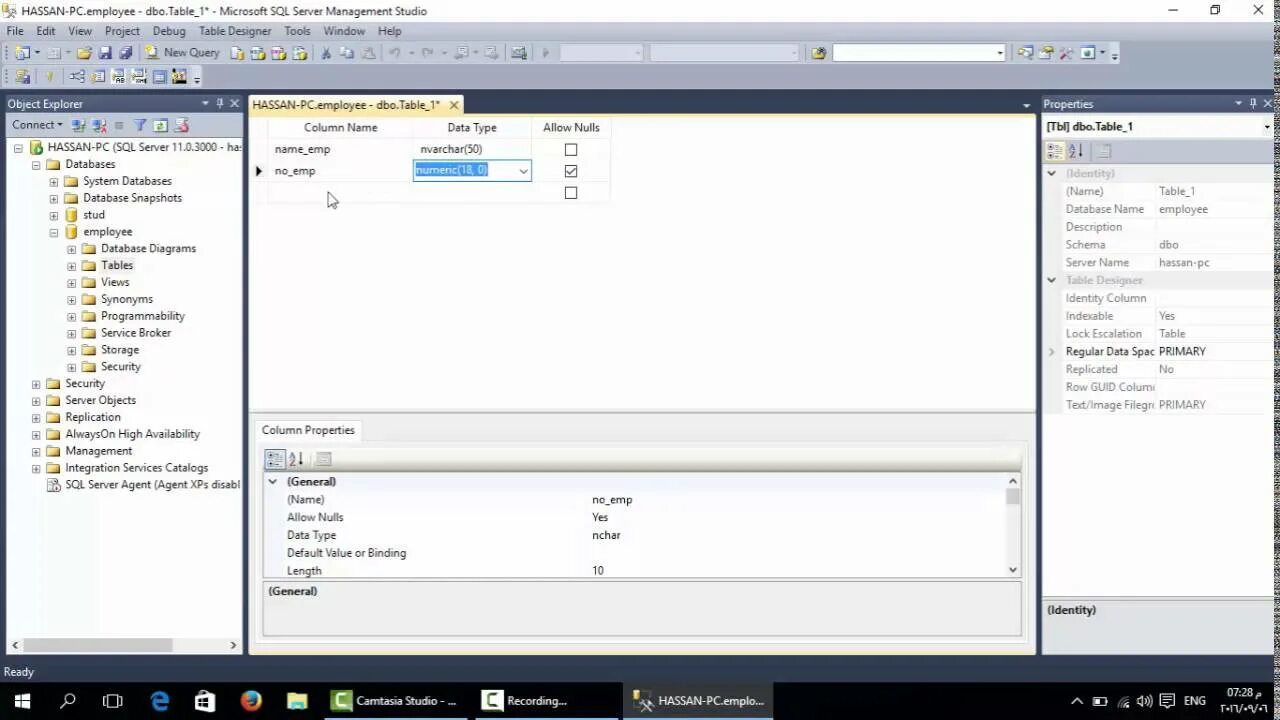Viewport: 1280px width, 720px height.
Task: Click the New Query toolbar button
Action: tap(182, 53)
